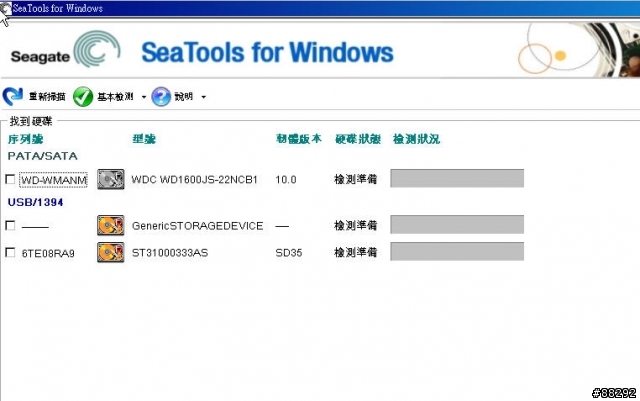
Task: Click the GenericSTORAGEDEVICE model name
Action: (x=197, y=226)
